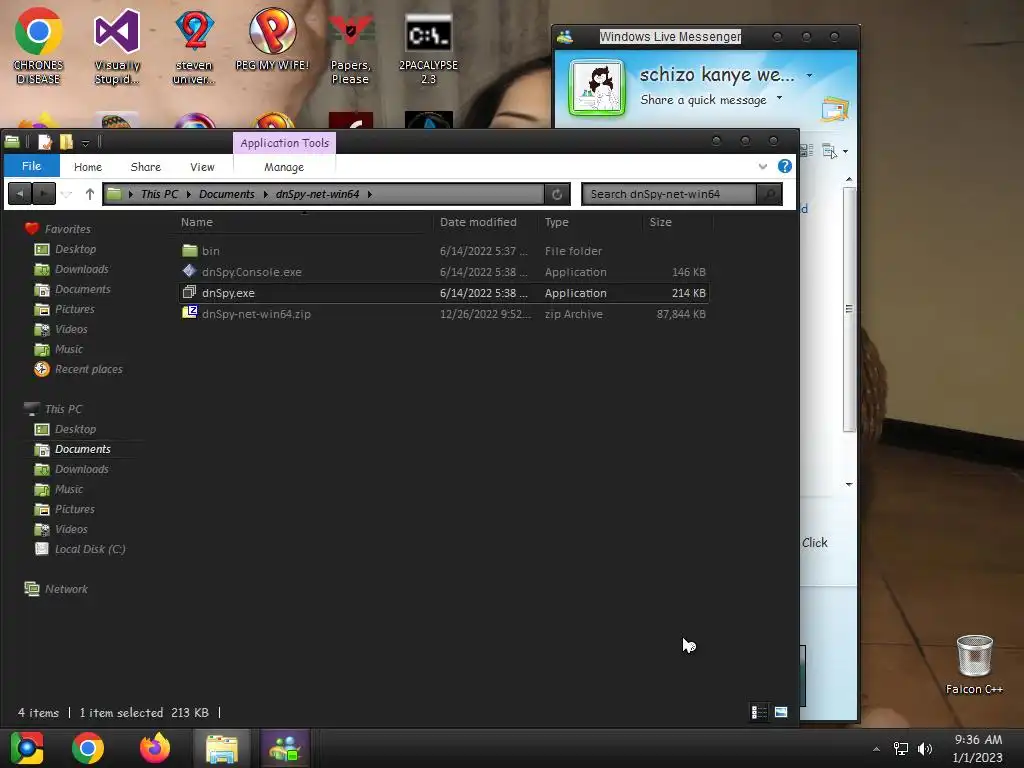Go back with the Explorer back arrow

(20, 194)
